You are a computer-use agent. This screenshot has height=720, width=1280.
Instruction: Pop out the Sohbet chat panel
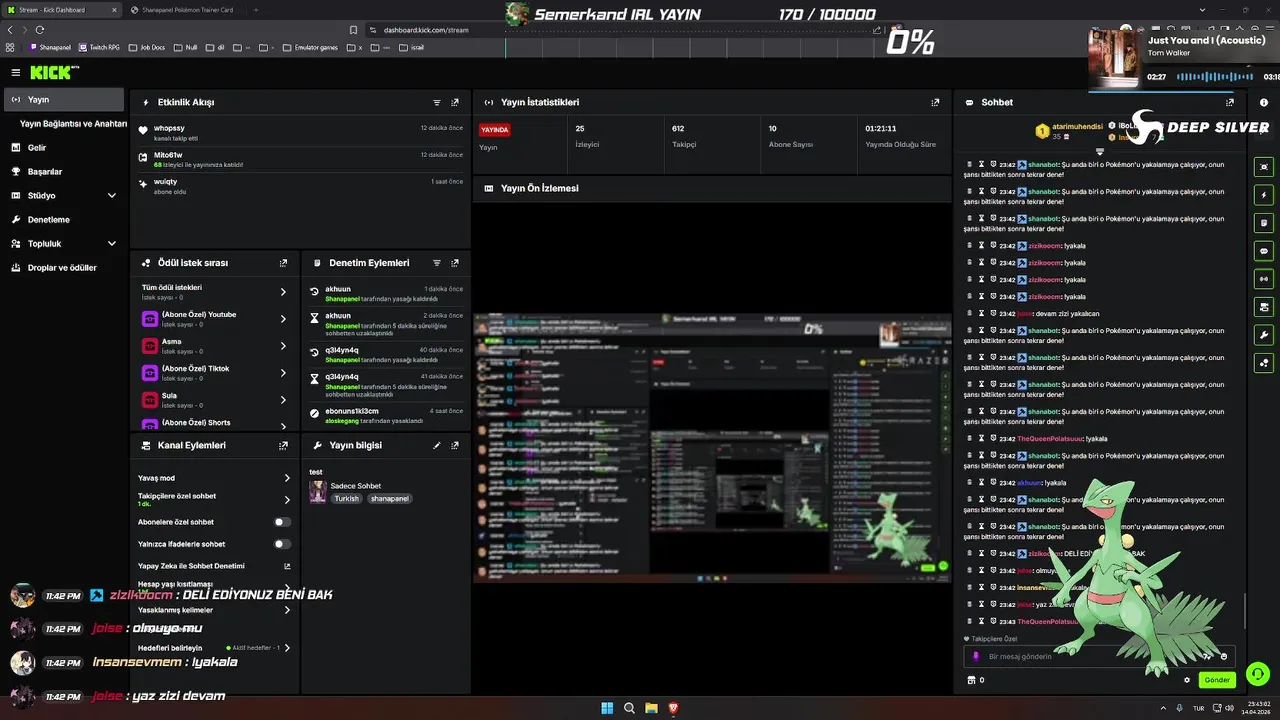pyautogui.click(x=1230, y=102)
